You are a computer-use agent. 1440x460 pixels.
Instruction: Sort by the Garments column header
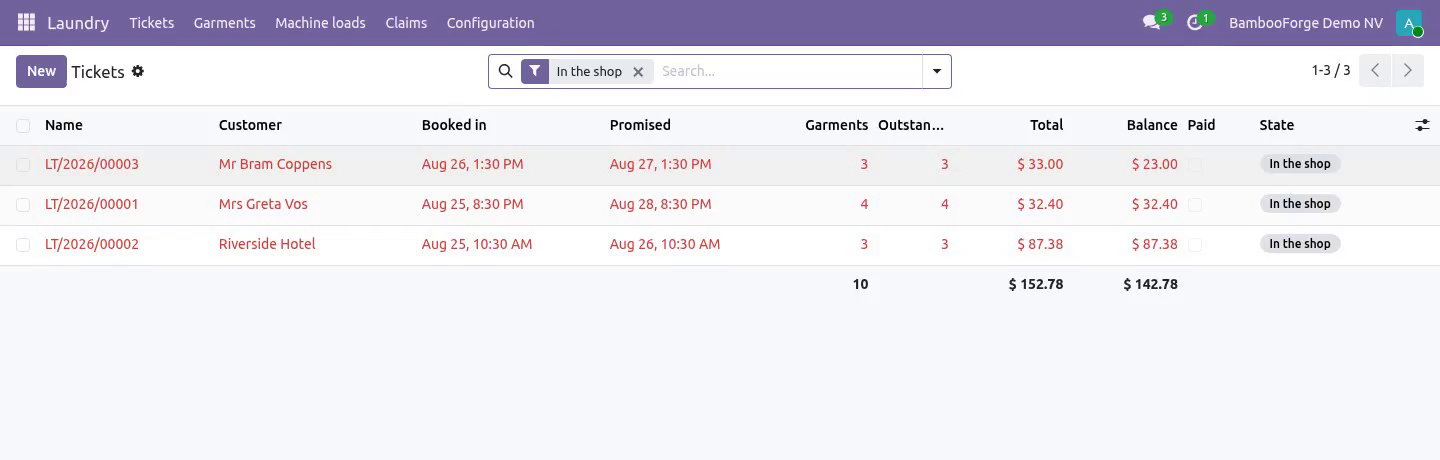tap(837, 125)
